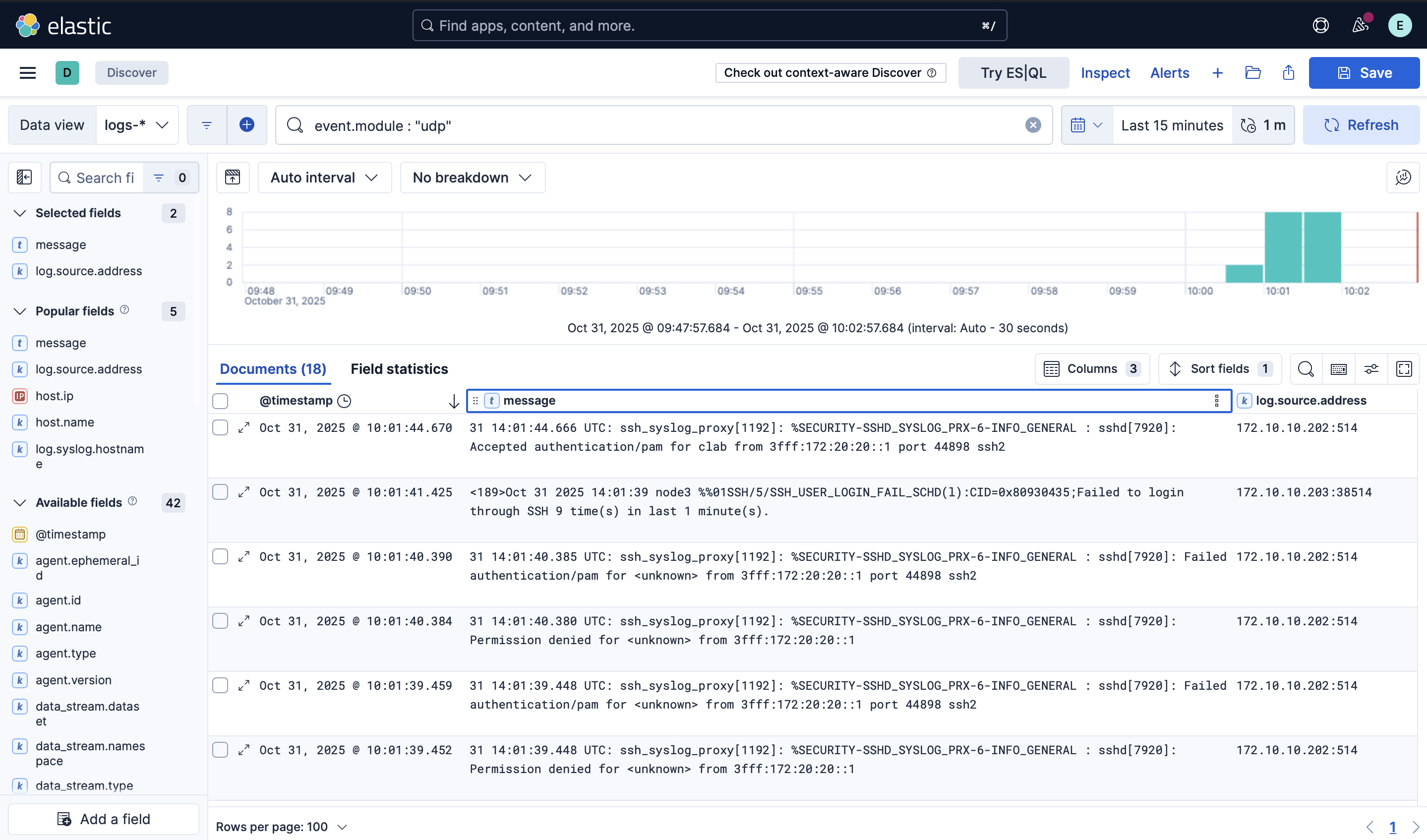Go to page 1 in pagination
This screenshot has height=840, width=1427.
pyautogui.click(x=1392, y=827)
